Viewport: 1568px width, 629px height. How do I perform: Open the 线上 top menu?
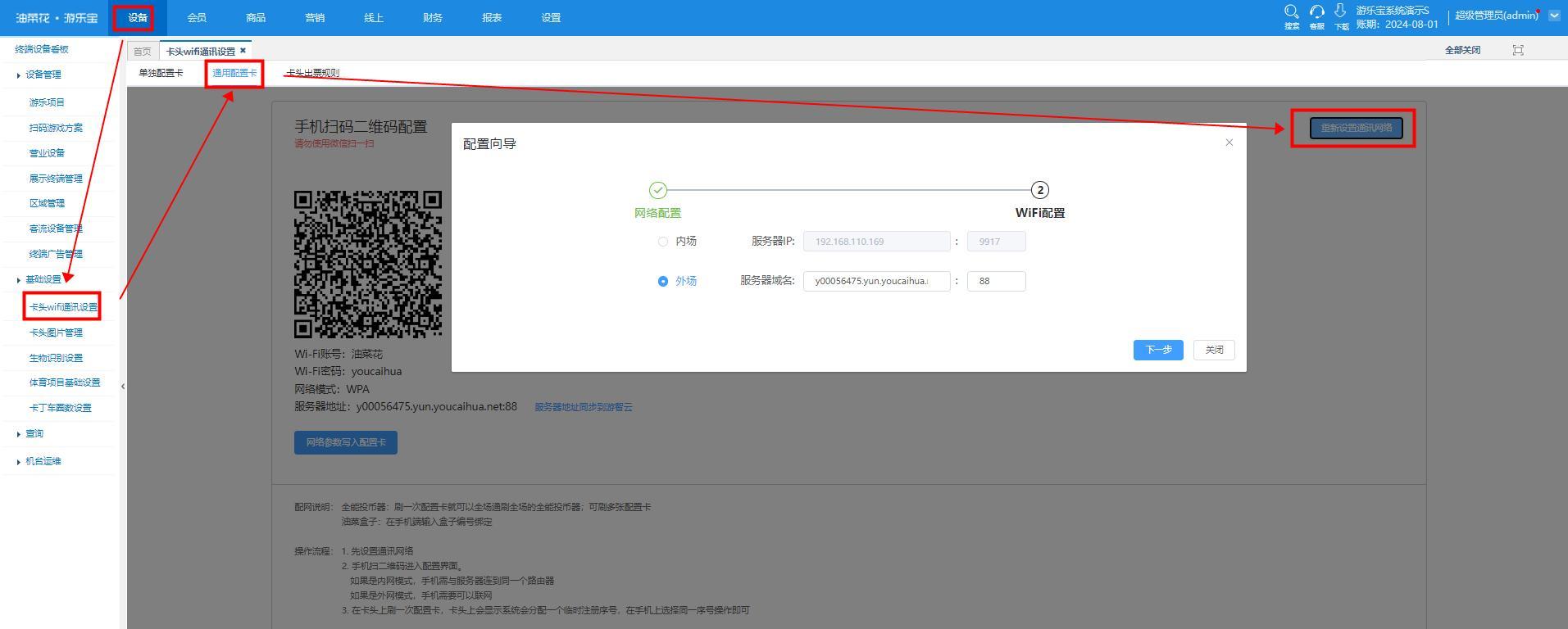(374, 18)
